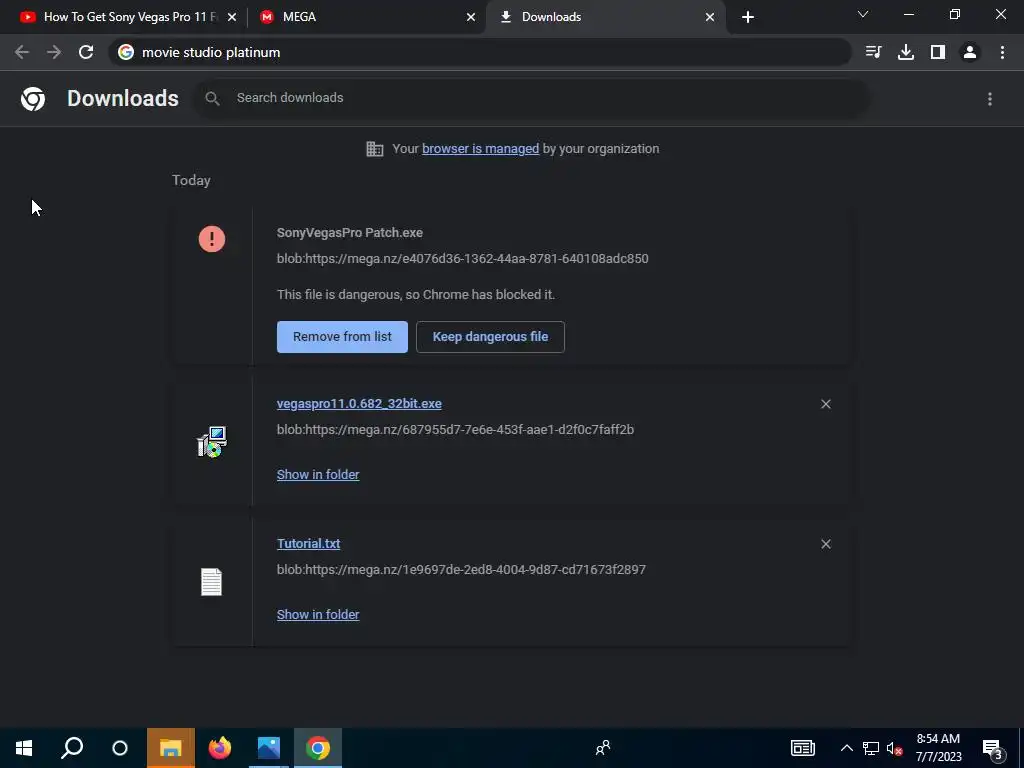Launch Firefox from taskbar
The width and height of the screenshot is (1024, 768).
pos(219,748)
